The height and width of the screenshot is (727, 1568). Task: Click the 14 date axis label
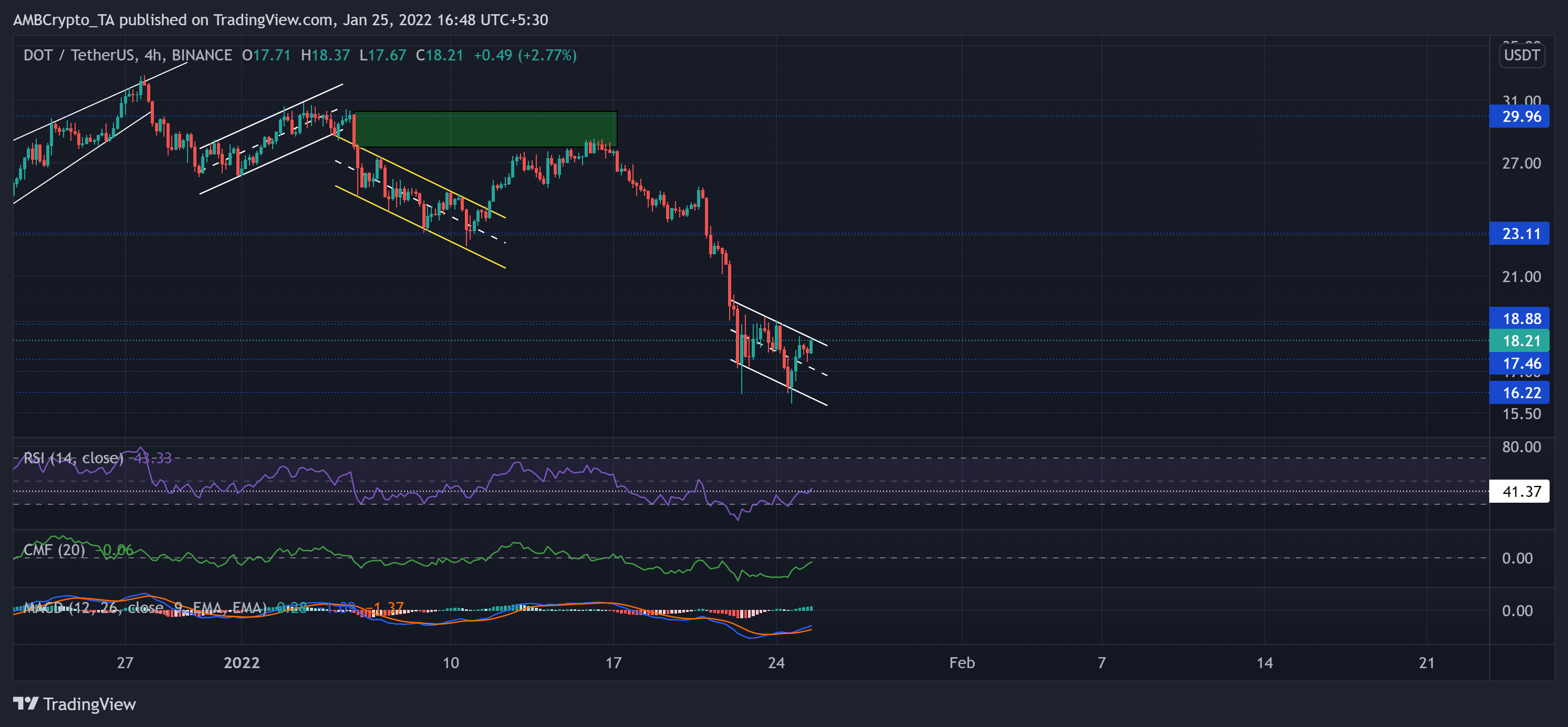pyautogui.click(x=1264, y=663)
